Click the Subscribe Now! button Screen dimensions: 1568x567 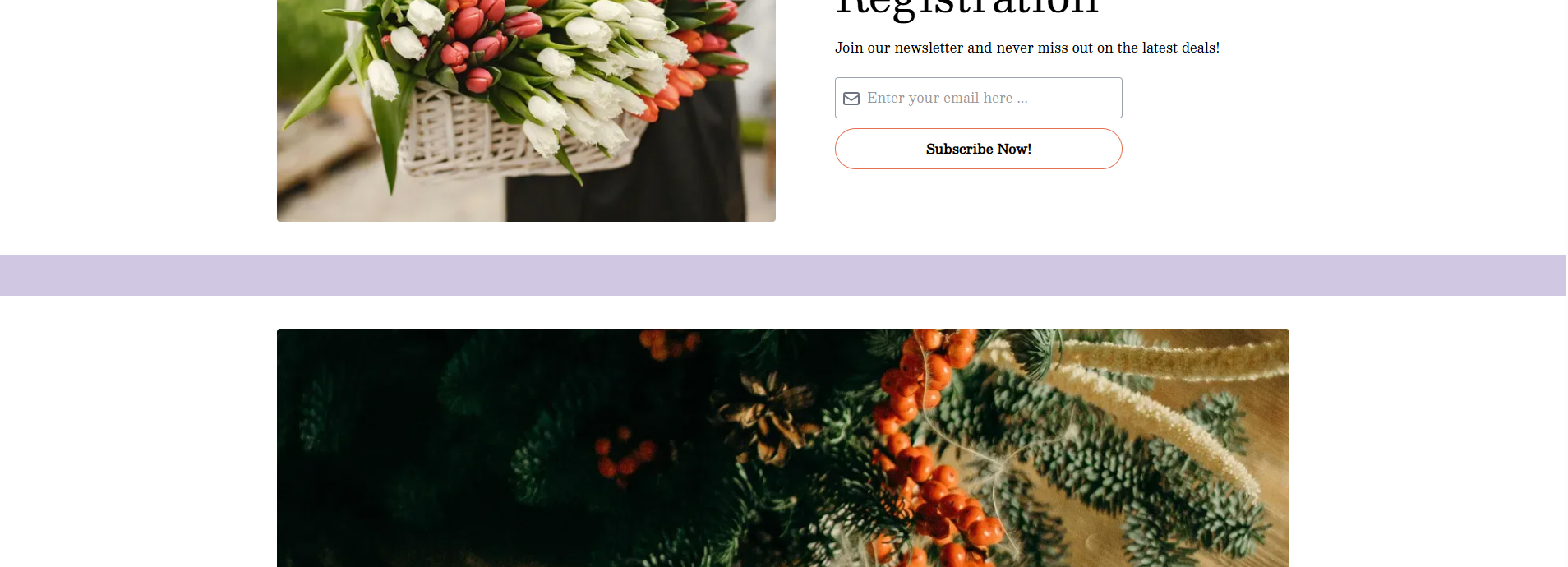point(978,149)
